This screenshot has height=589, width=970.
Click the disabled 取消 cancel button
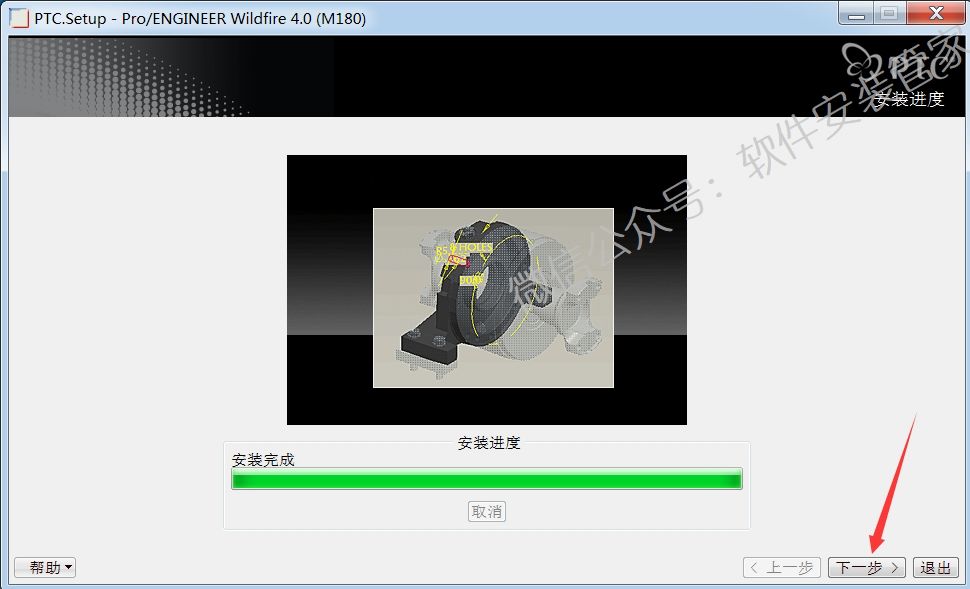coord(487,512)
